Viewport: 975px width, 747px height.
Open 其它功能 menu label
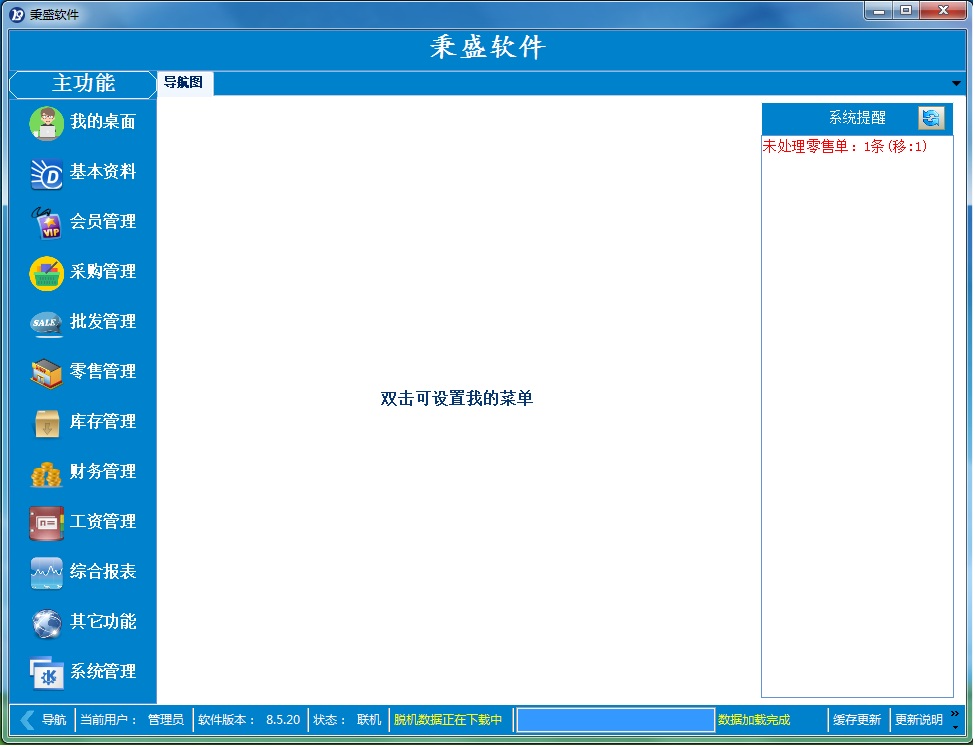(103, 621)
